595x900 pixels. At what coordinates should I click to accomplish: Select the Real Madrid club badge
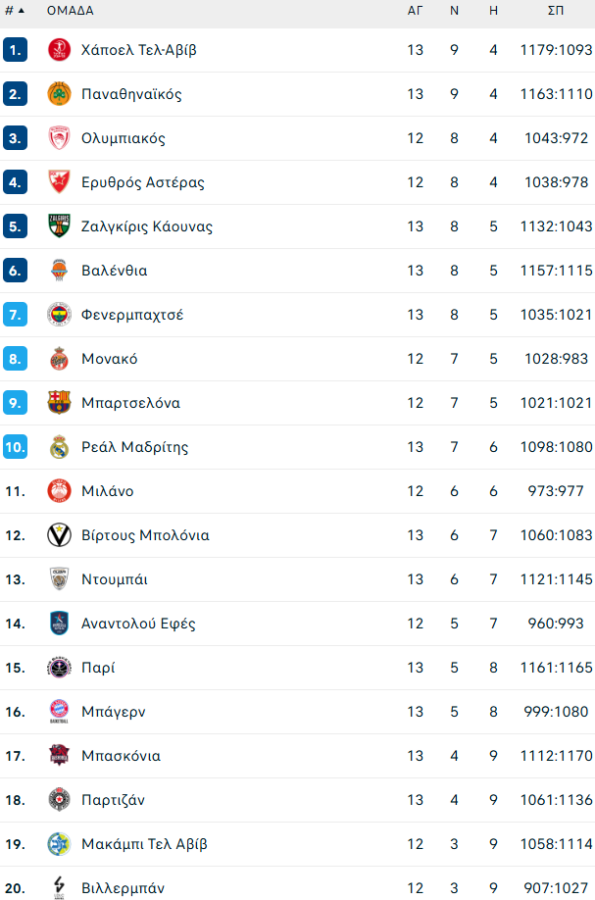pyautogui.click(x=60, y=447)
